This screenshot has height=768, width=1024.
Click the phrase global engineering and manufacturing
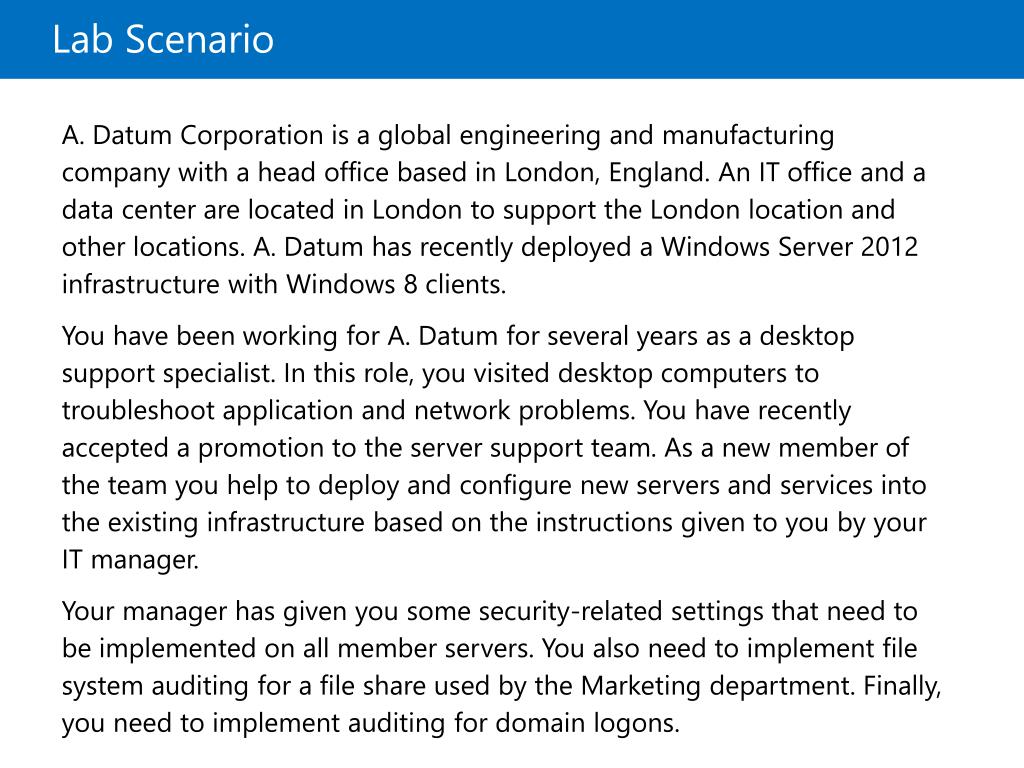coord(606,135)
